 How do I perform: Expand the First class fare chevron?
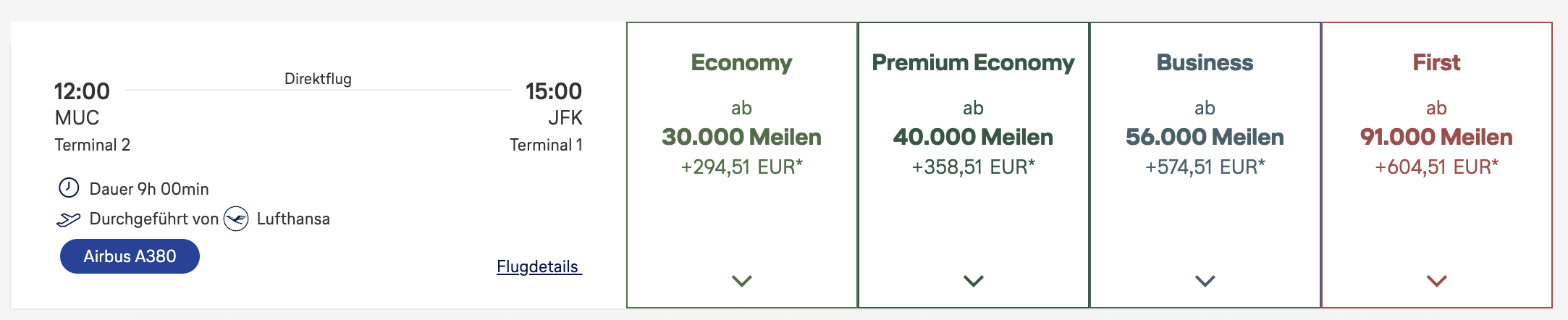point(1437,281)
